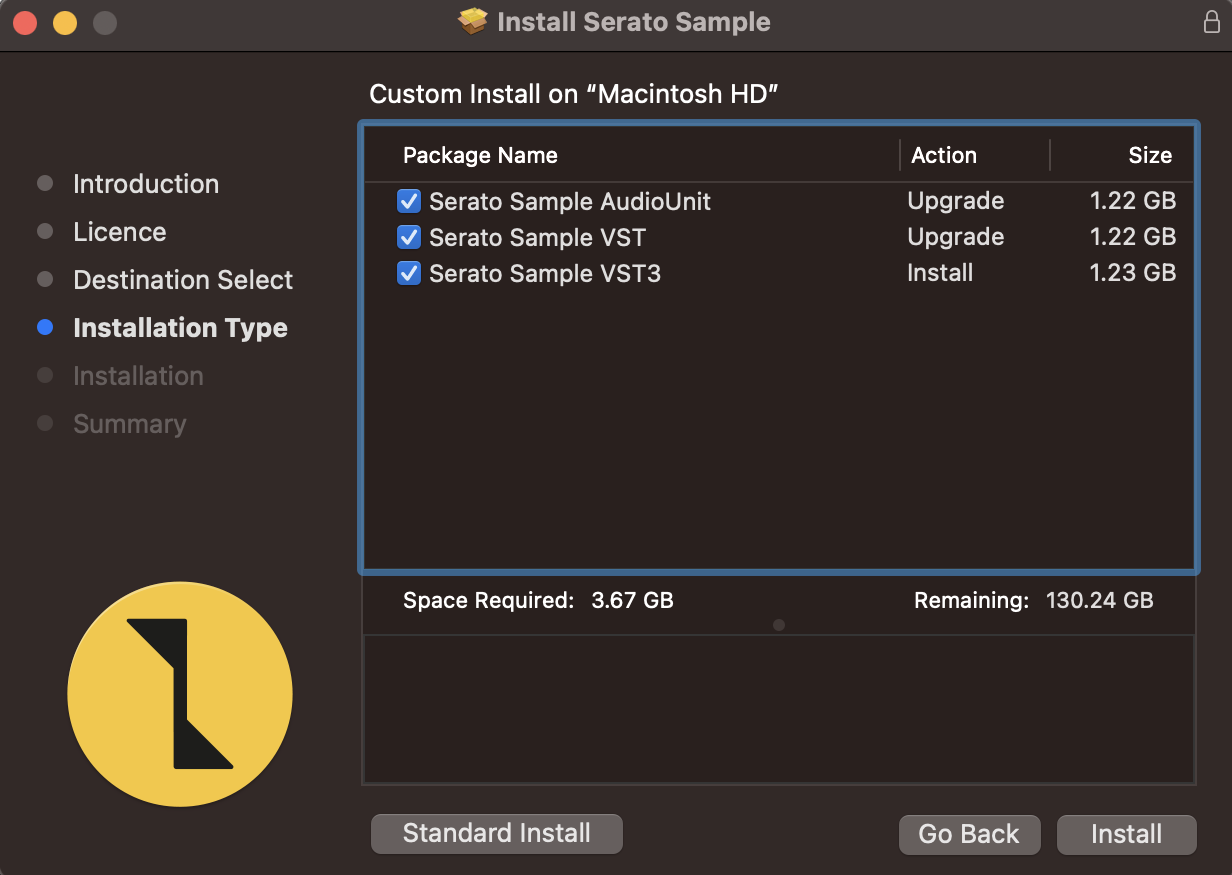1232x875 pixels.
Task: Click the Custom Install on Macintosh HD heading
Action: (574, 94)
